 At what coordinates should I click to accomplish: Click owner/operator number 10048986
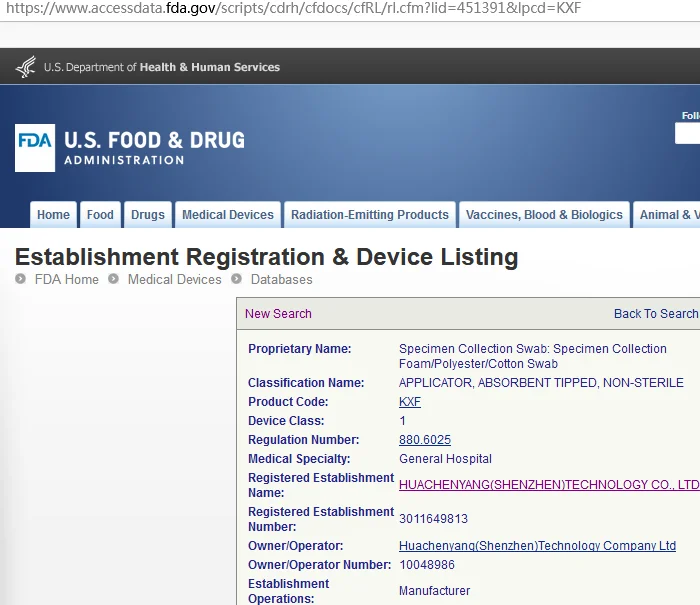pyautogui.click(x=427, y=565)
